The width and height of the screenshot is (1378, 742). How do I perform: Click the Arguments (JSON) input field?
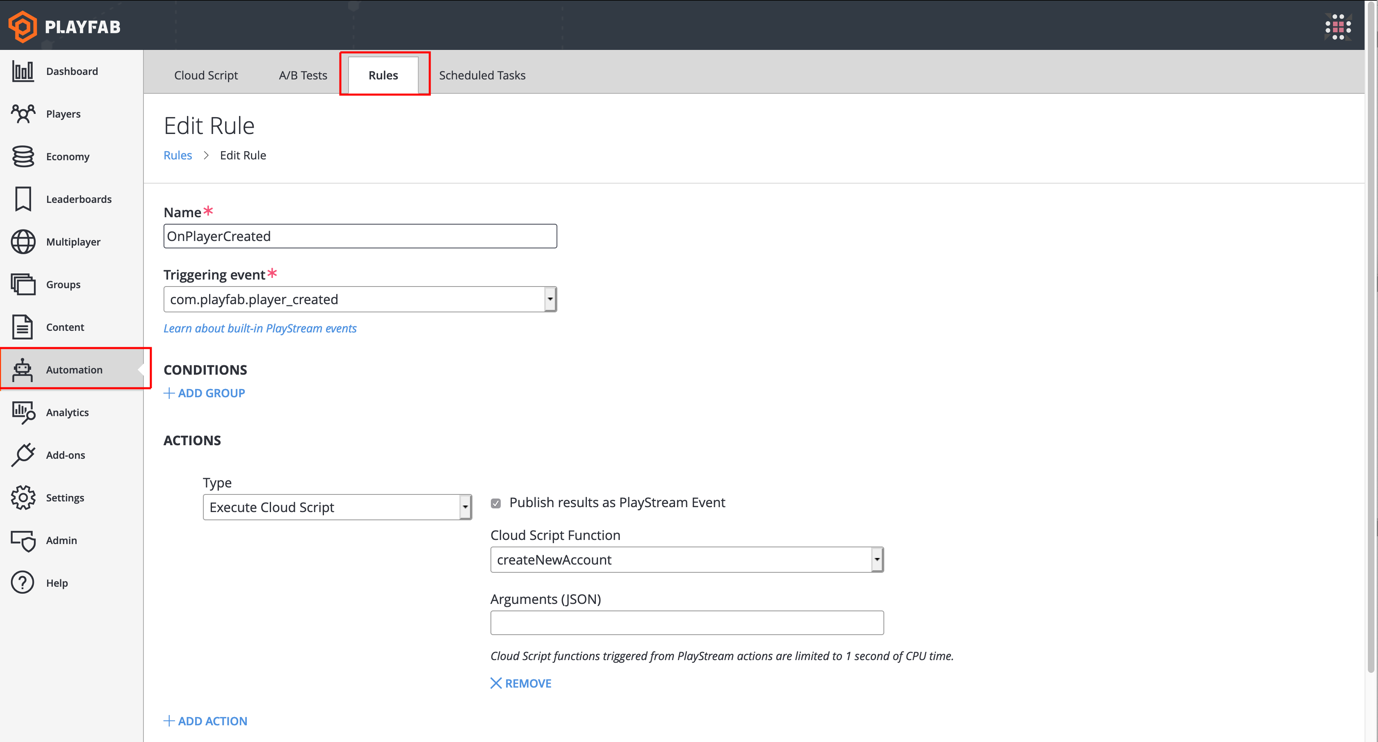click(x=687, y=623)
